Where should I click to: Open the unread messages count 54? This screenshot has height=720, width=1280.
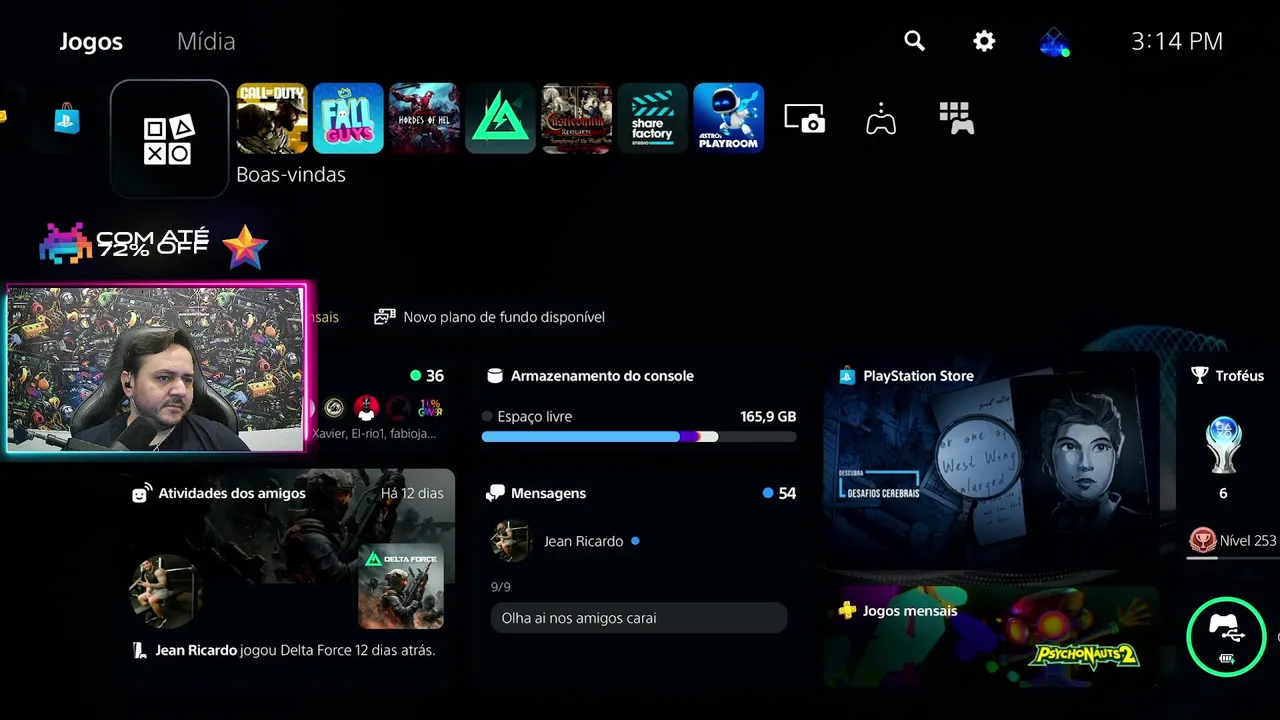click(x=779, y=493)
